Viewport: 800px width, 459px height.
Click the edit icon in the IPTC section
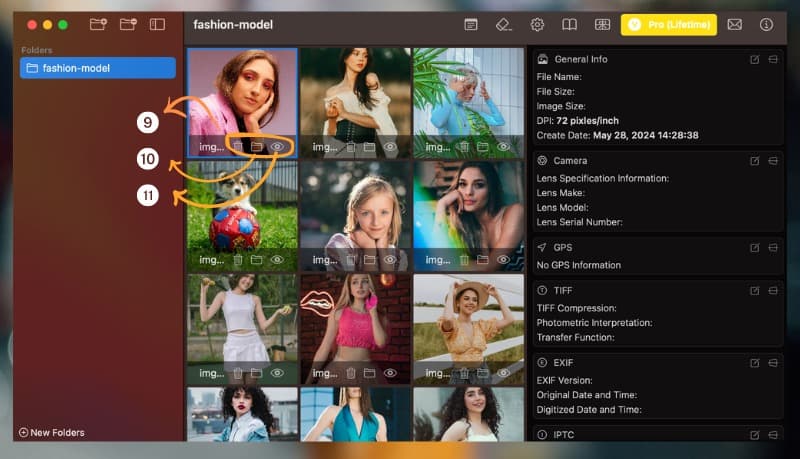[755, 435]
